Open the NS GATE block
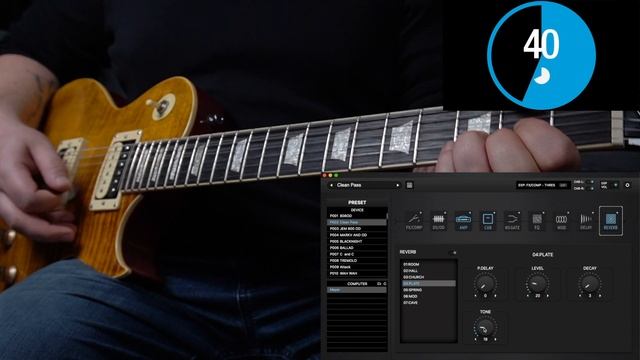The height and width of the screenshot is (360, 640). click(512, 221)
